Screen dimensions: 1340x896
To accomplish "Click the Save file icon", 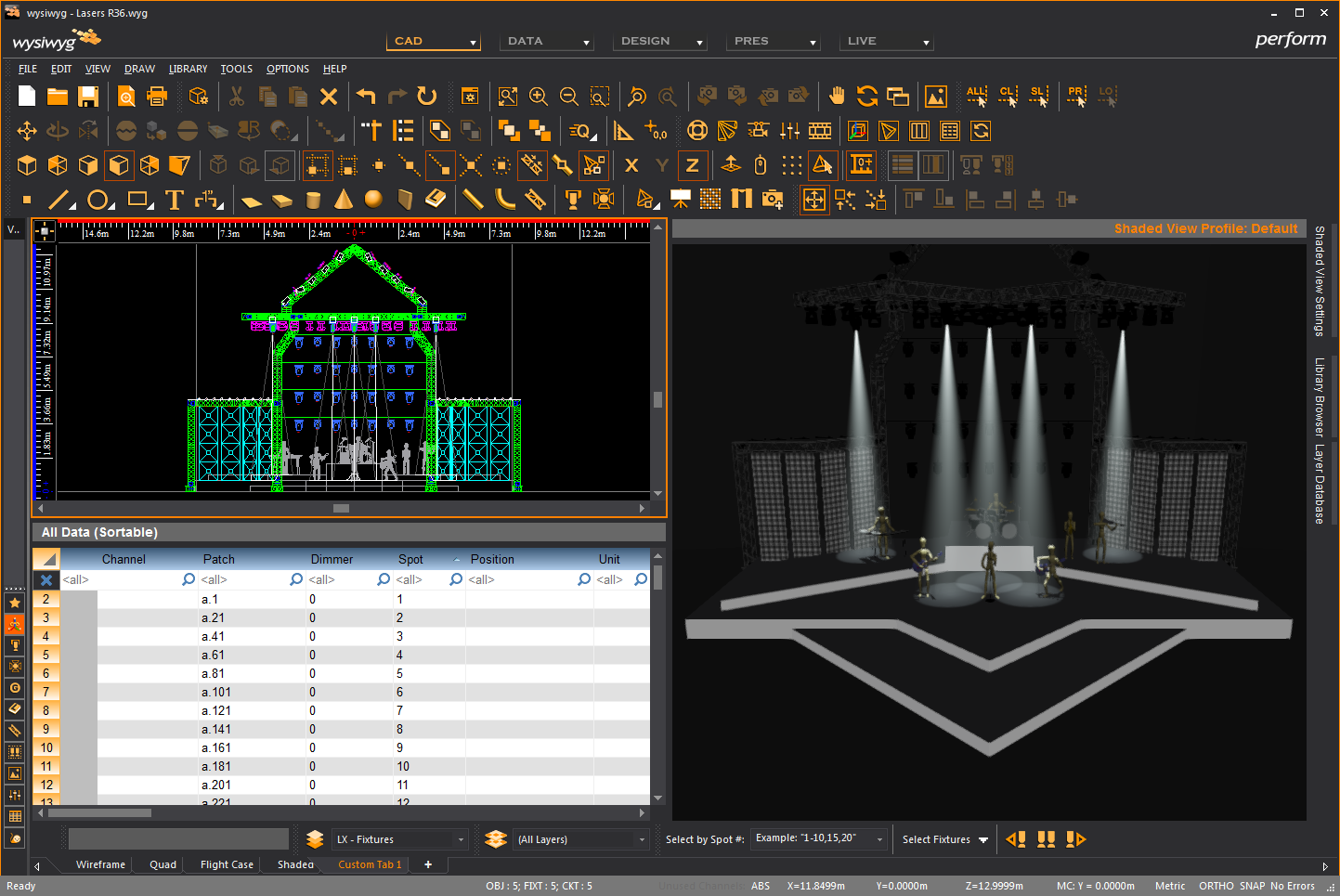I will tap(88, 97).
